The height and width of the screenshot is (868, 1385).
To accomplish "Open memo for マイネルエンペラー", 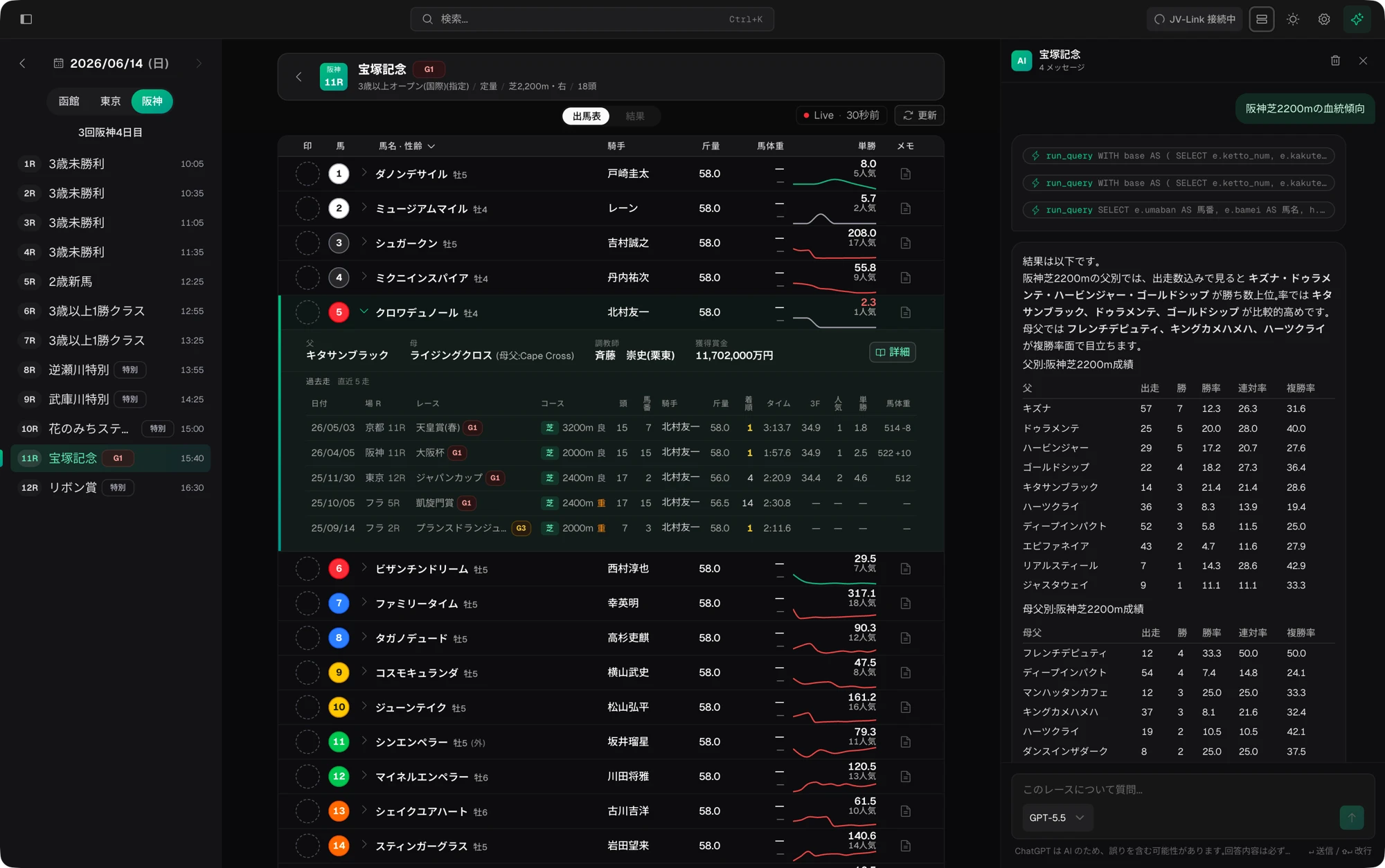I will click(905, 776).
